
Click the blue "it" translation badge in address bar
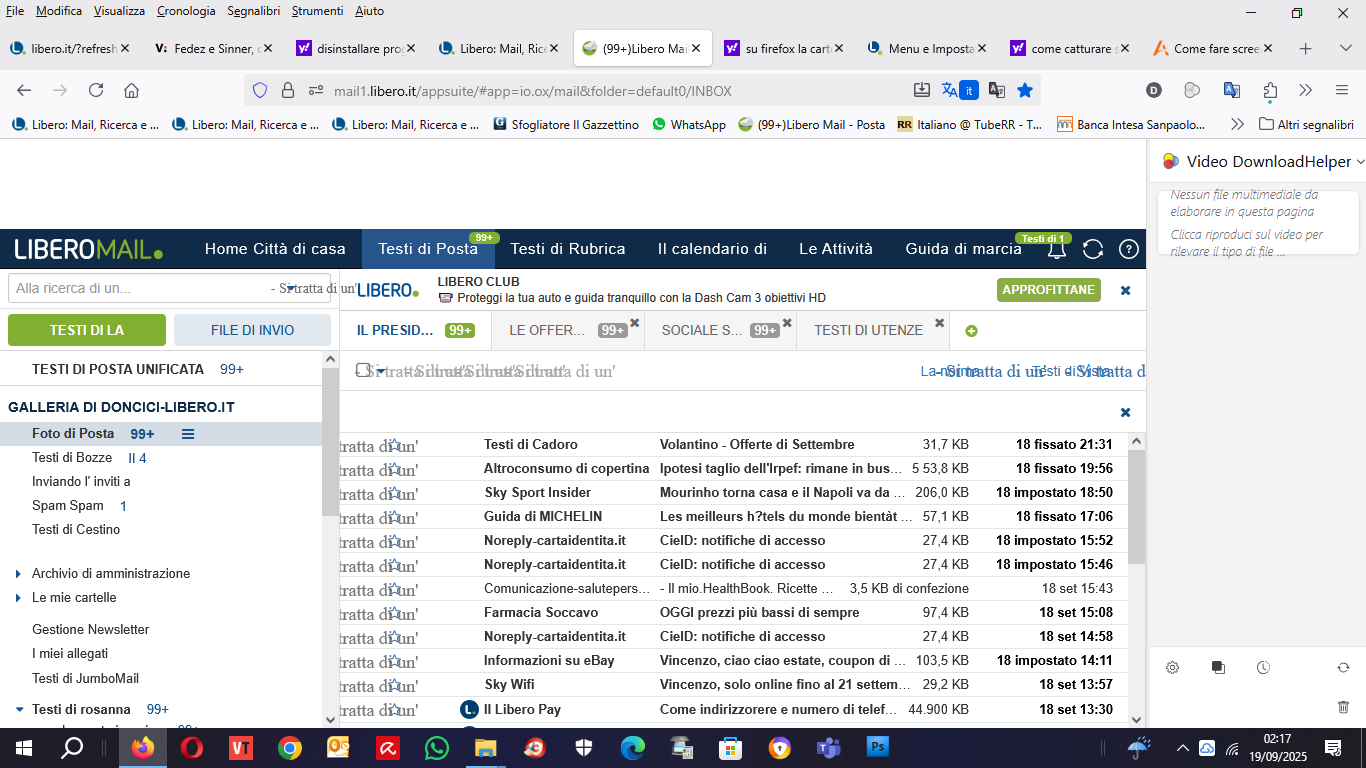(968, 90)
